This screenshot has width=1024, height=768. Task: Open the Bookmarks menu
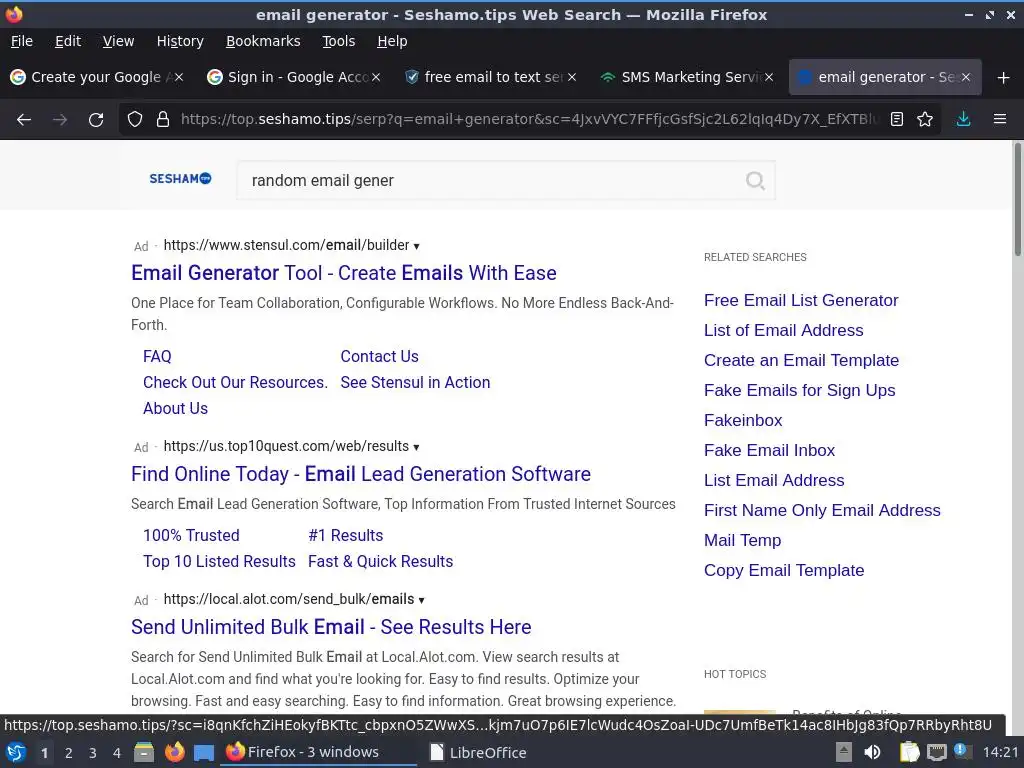click(x=263, y=41)
